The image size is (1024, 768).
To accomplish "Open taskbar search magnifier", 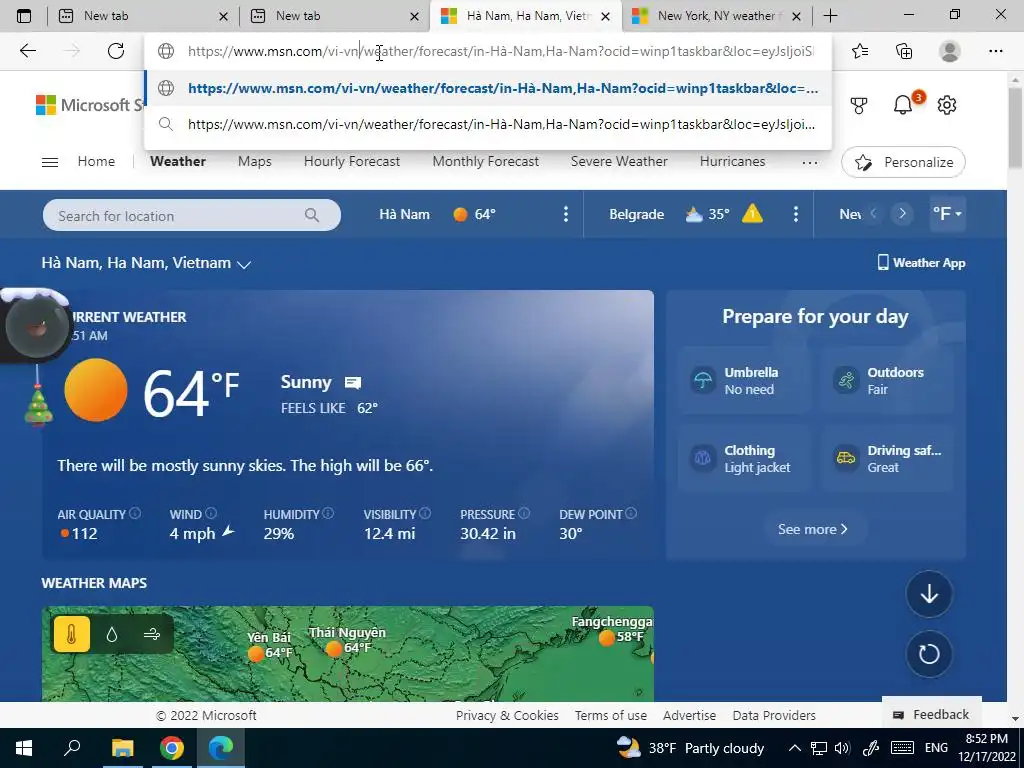I will click(x=72, y=747).
